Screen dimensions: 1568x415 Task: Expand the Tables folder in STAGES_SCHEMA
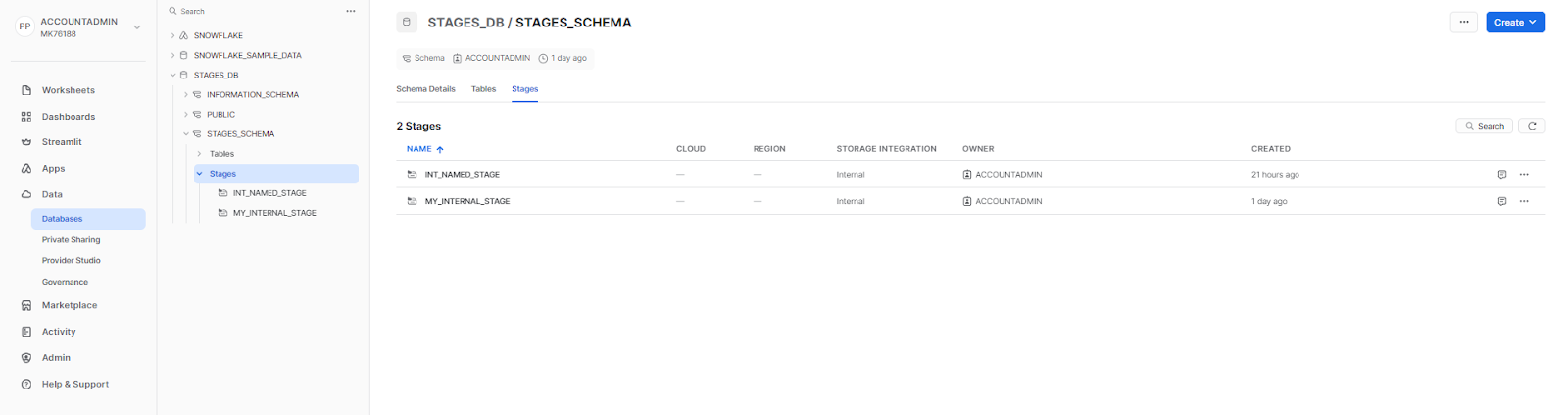pyautogui.click(x=199, y=154)
